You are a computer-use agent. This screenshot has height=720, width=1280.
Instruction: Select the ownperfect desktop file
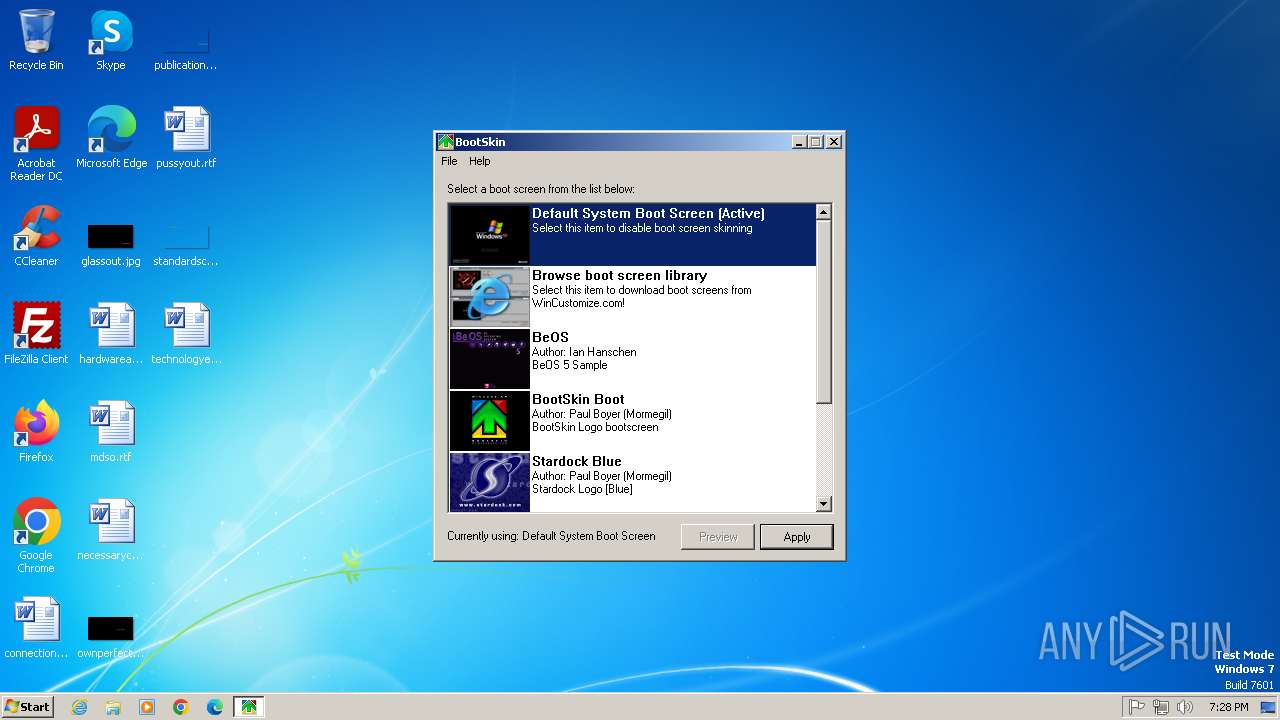[x=111, y=637]
